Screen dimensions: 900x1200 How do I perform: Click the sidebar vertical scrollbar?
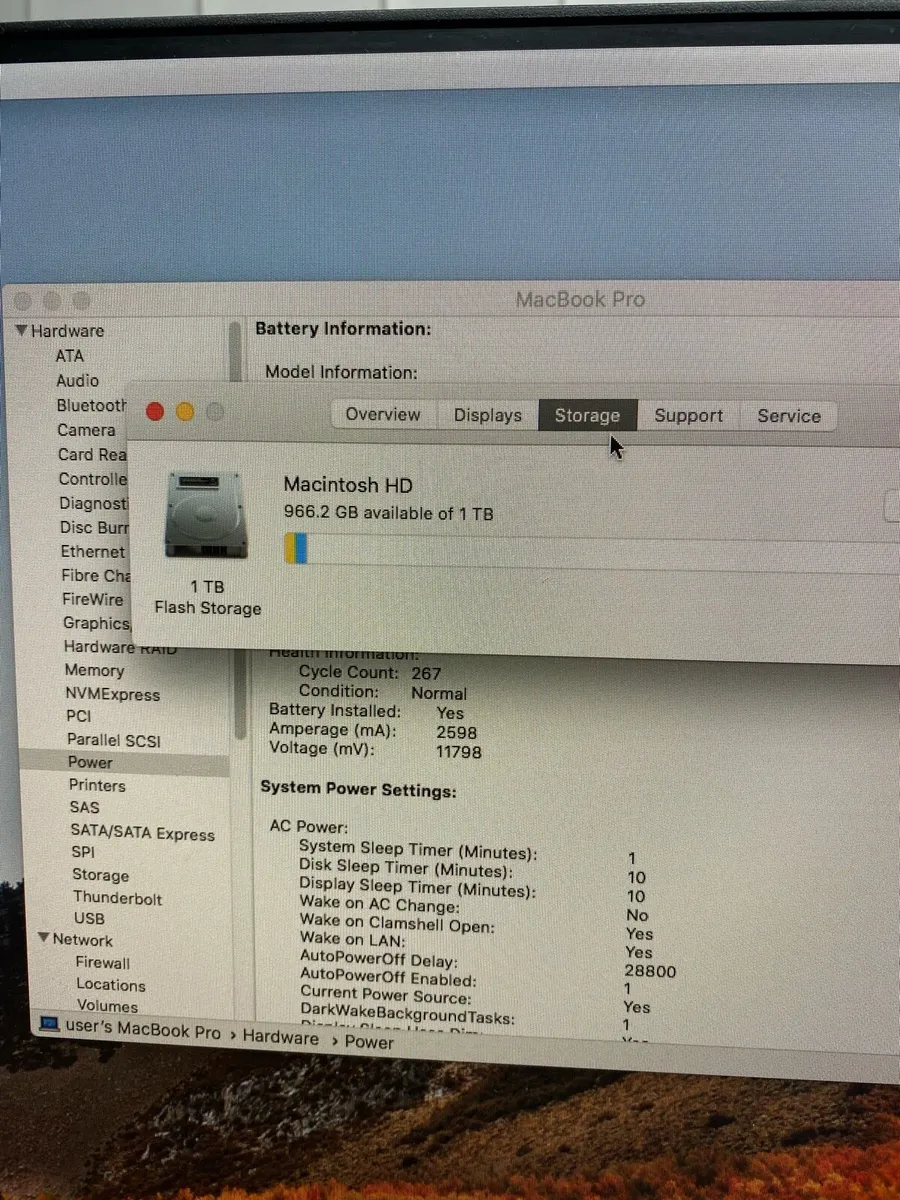[x=238, y=530]
